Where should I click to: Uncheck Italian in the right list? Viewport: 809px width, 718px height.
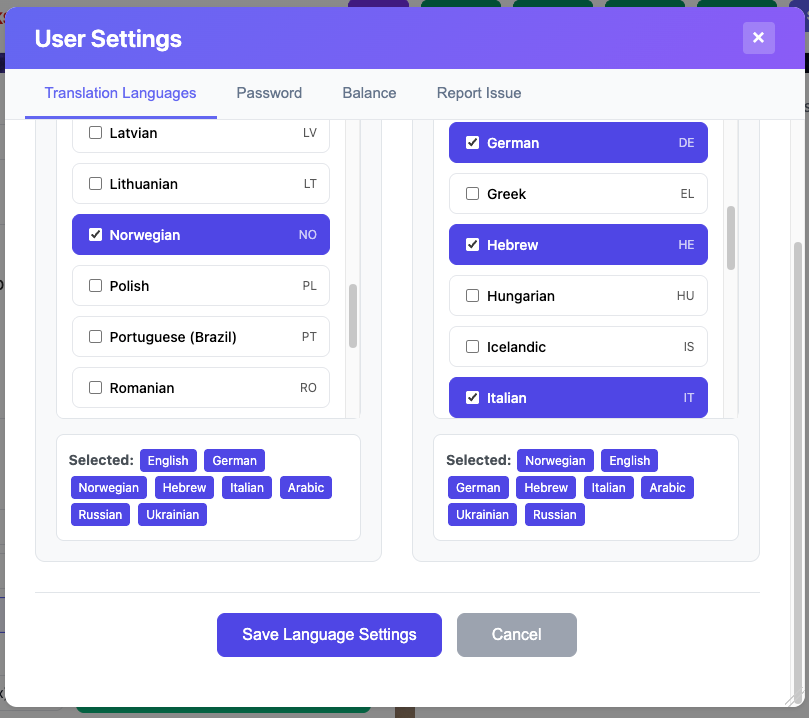pyautogui.click(x=473, y=398)
